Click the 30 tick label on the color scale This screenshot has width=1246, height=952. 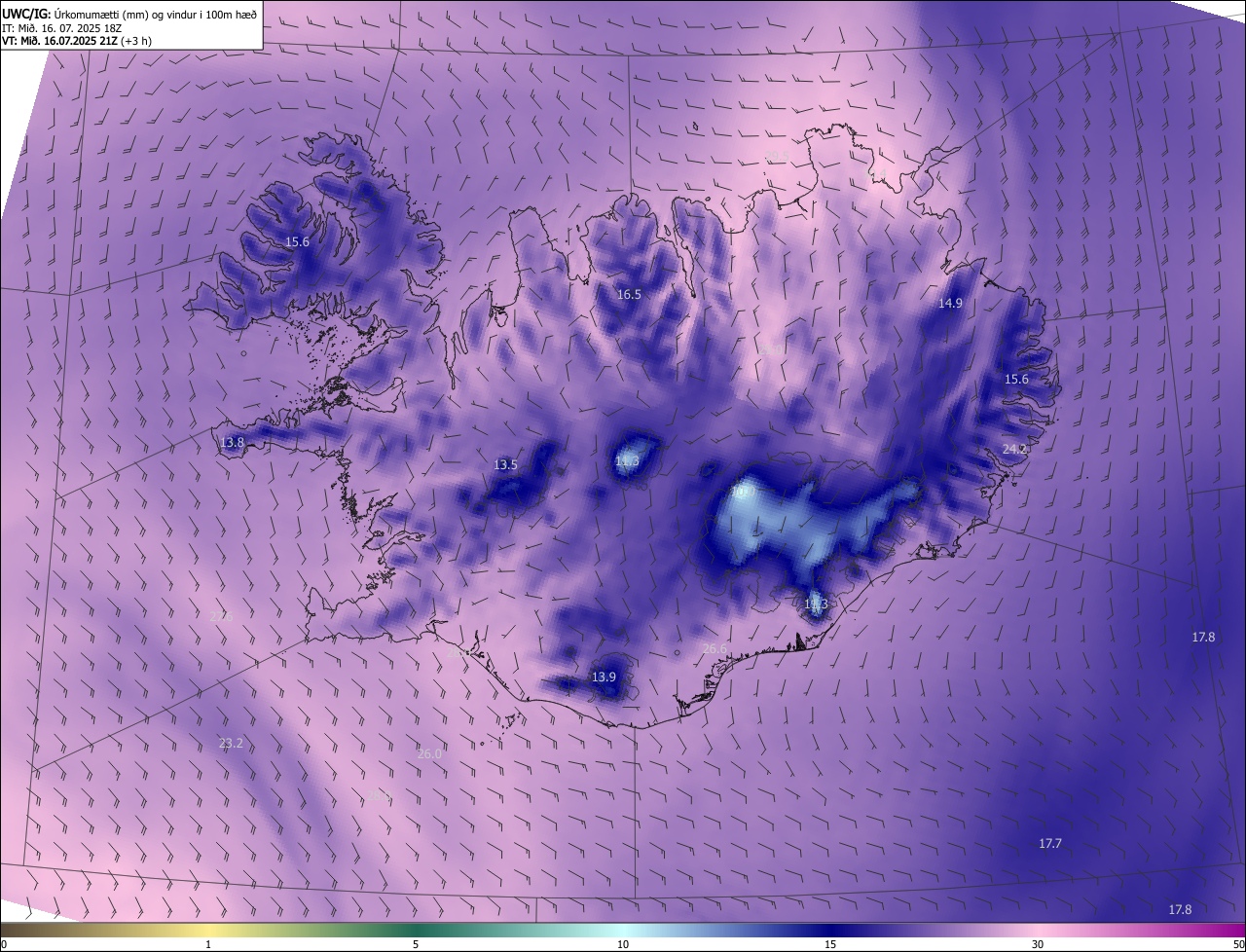[x=1038, y=944]
